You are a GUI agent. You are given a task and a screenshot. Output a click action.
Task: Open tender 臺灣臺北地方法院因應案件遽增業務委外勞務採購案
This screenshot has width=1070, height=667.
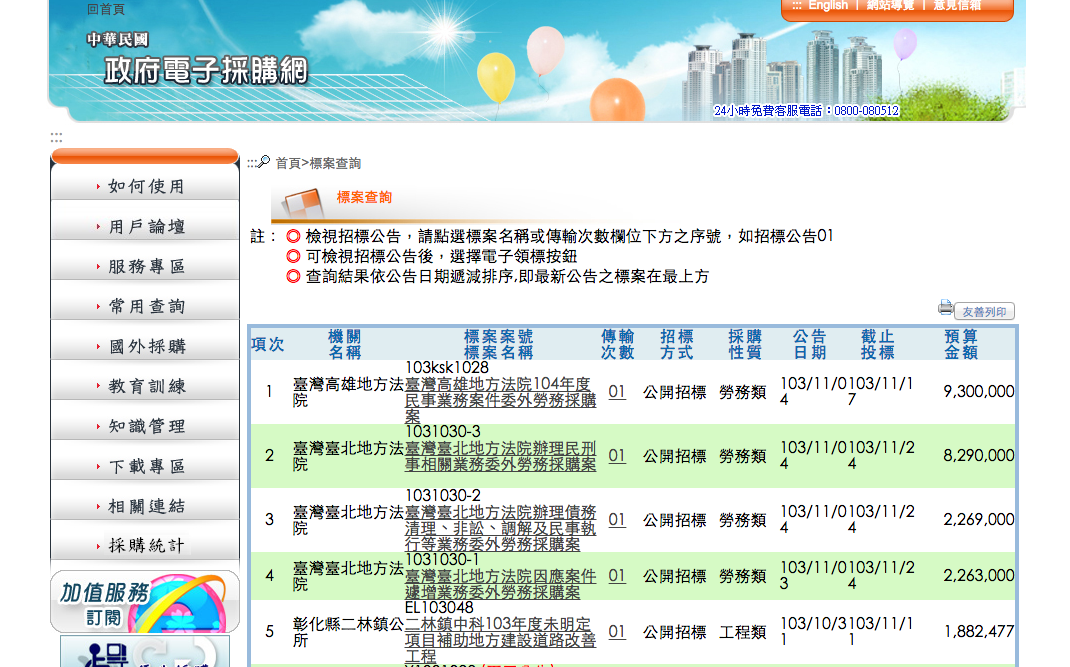coord(500,584)
